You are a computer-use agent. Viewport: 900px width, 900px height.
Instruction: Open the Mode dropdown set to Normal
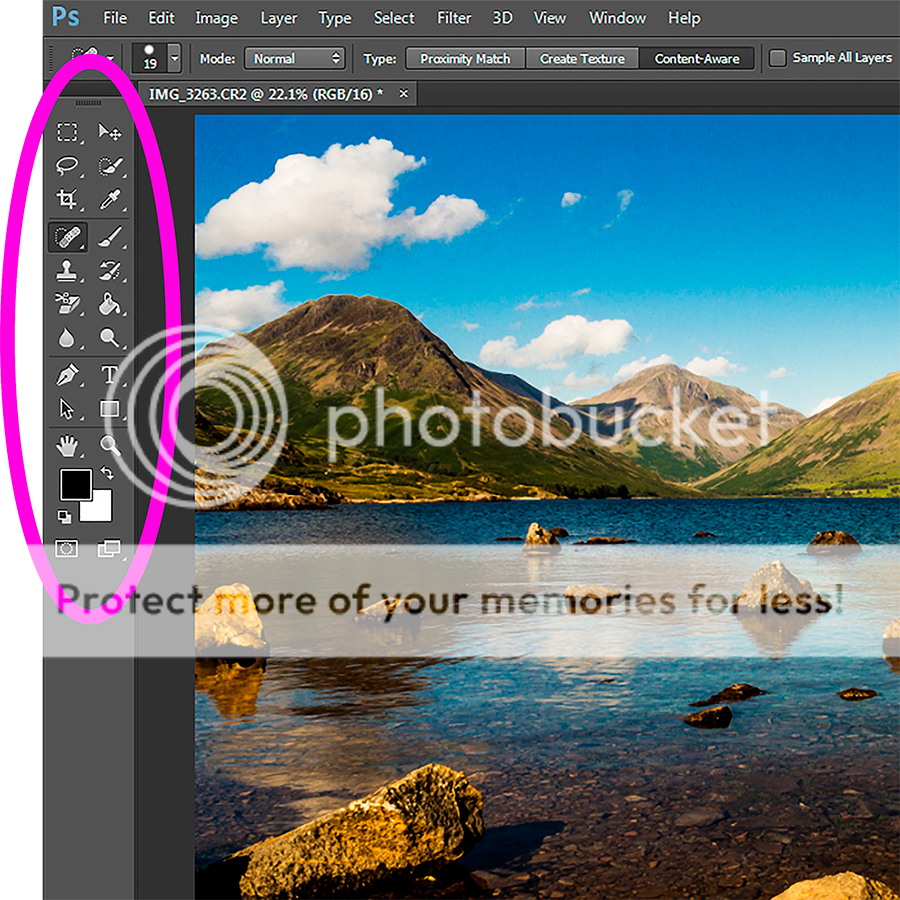coord(295,59)
